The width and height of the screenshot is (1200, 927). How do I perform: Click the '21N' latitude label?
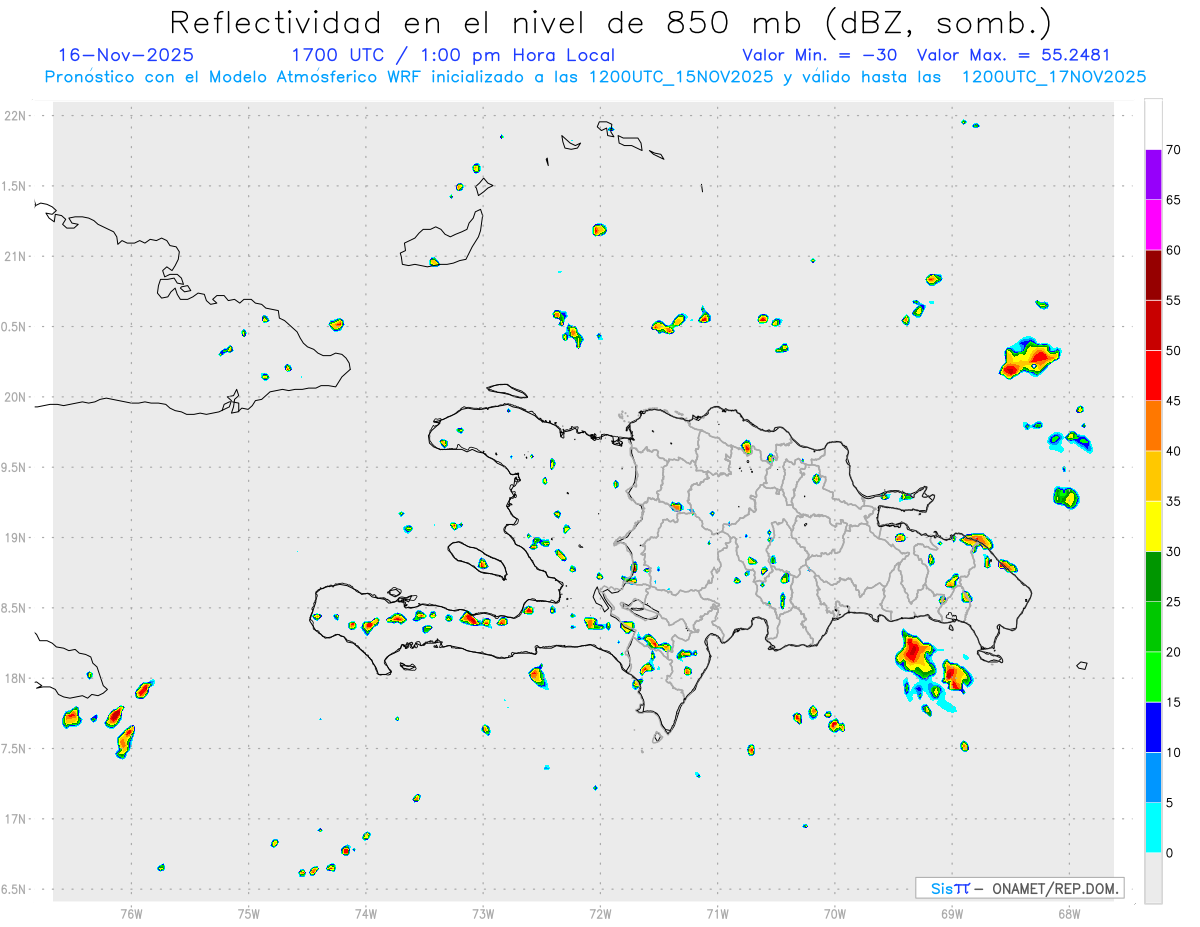16,256
